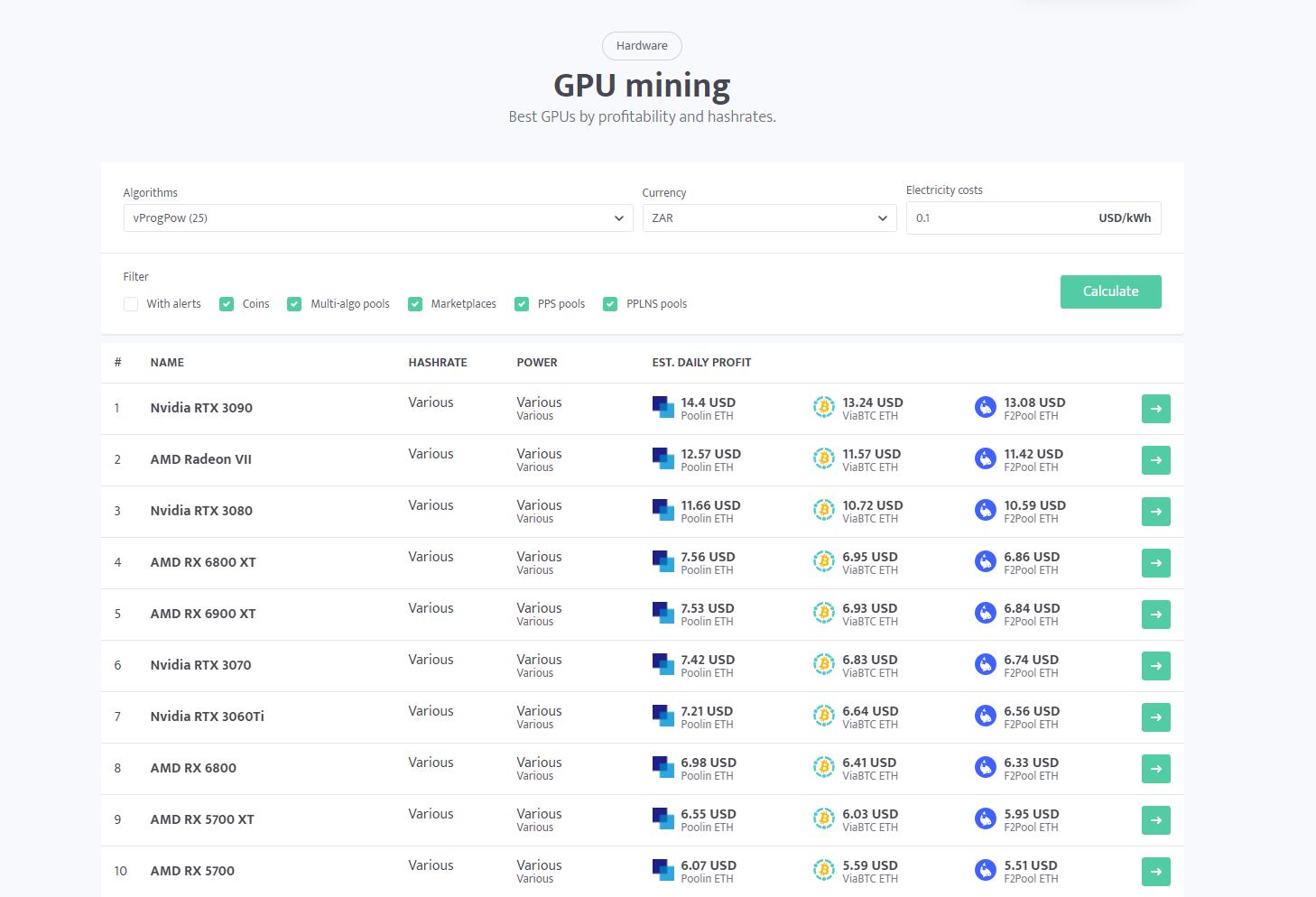Click the F2Pool icon in Nvidia RTX 3080 row
1316x897 pixels.
tap(985, 512)
